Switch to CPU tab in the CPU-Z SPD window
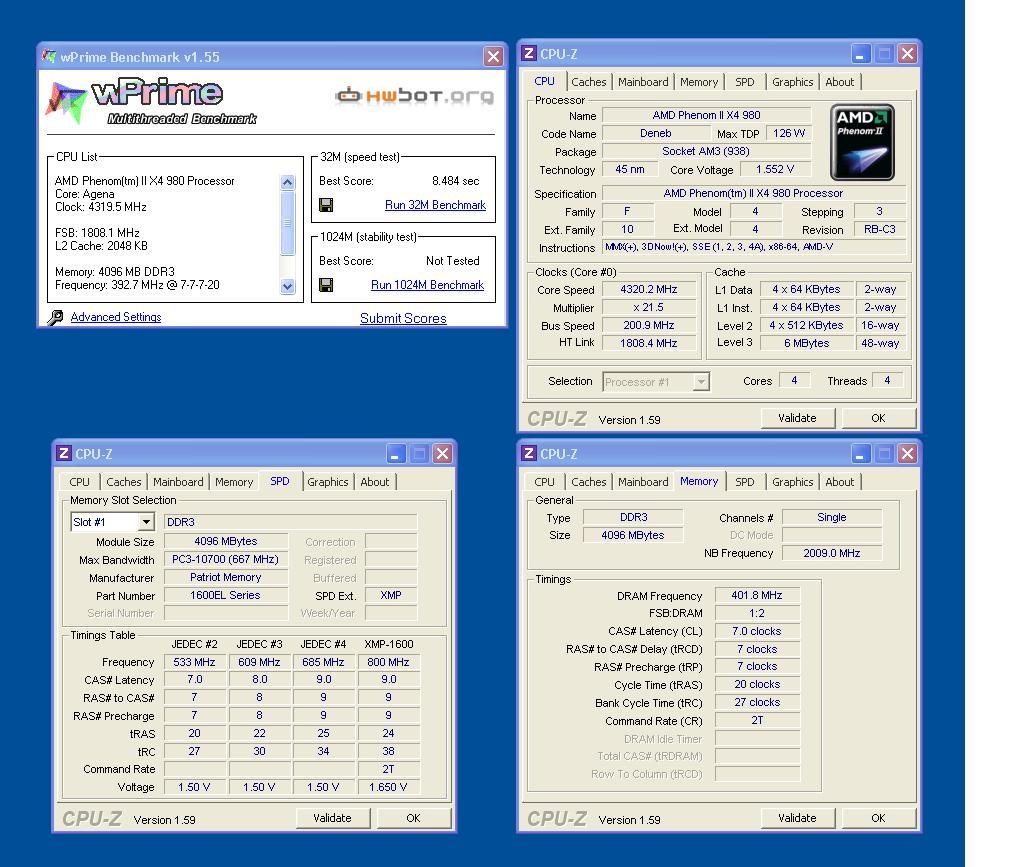 tap(79, 482)
